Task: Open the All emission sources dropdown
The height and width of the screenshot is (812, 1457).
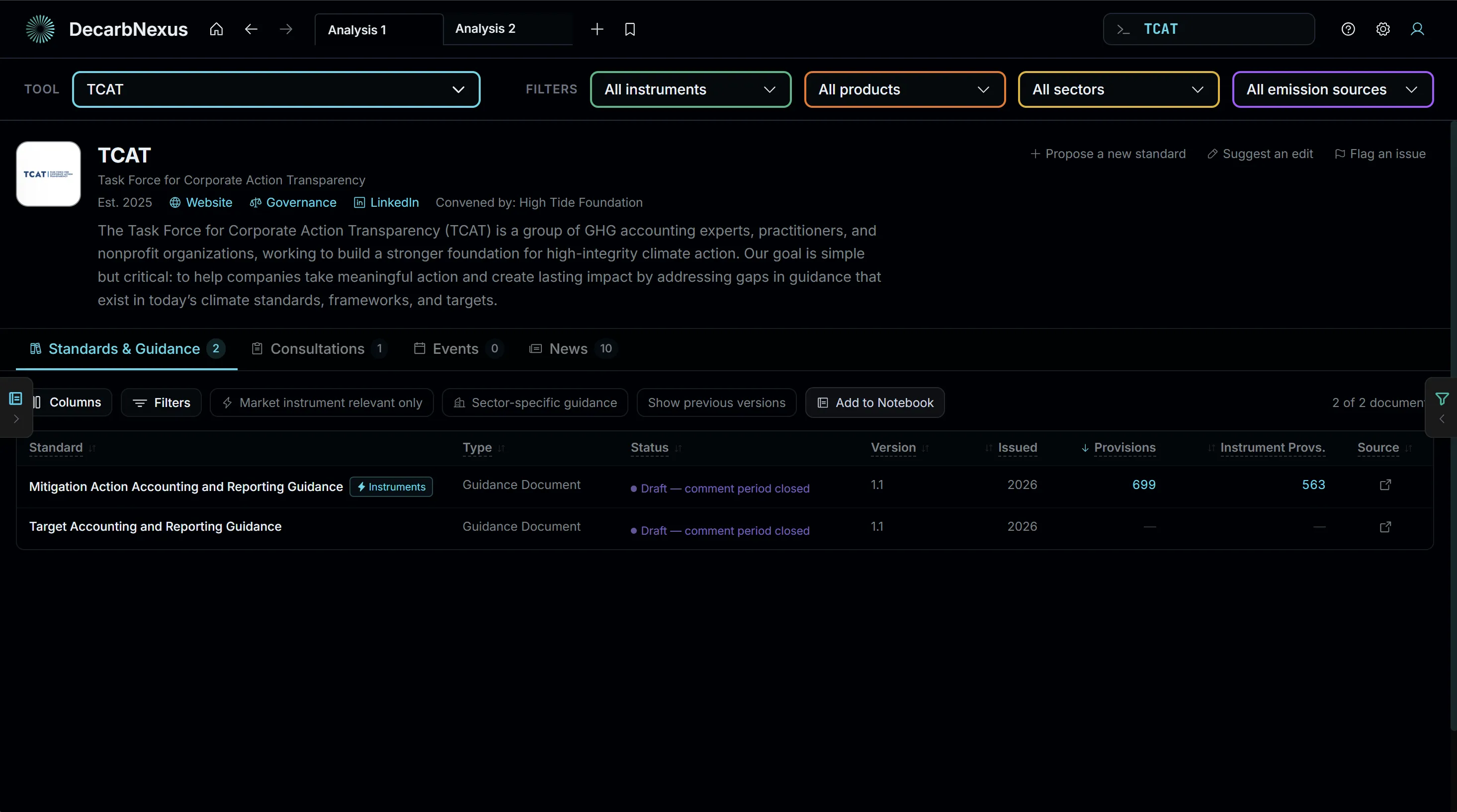Action: tap(1333, 89)
